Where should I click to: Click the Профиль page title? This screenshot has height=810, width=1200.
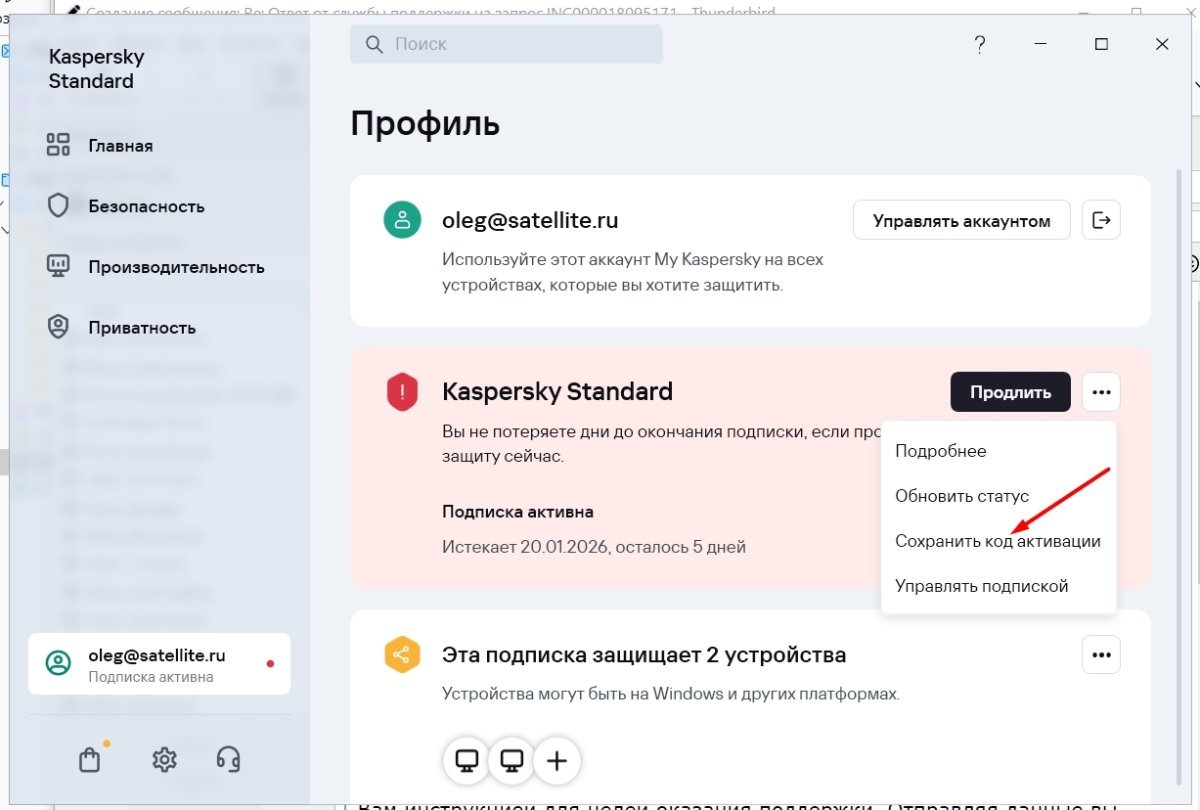(x=425, y=124)
